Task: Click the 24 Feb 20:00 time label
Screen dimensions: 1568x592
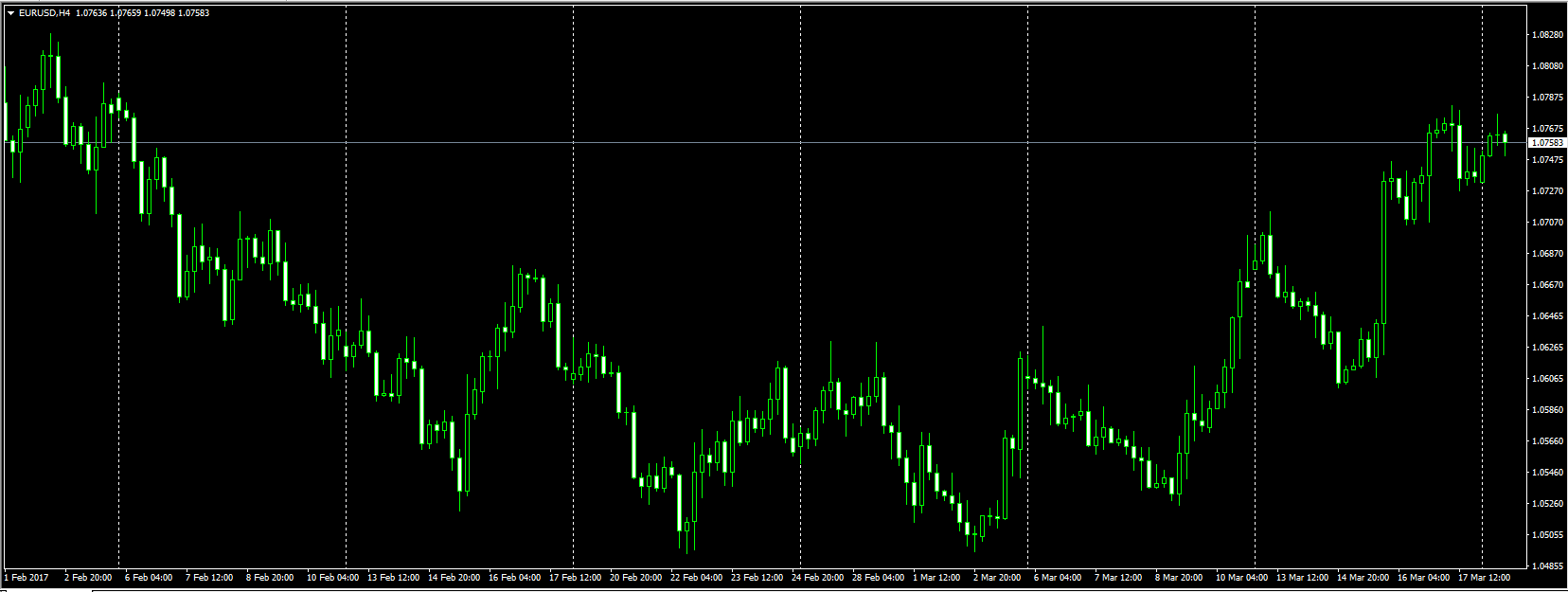Action: click(x=817, y=577)
